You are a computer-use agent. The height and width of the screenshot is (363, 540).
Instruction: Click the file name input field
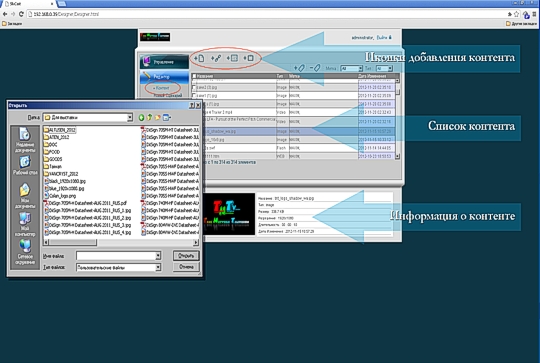[x=116, y=256]
